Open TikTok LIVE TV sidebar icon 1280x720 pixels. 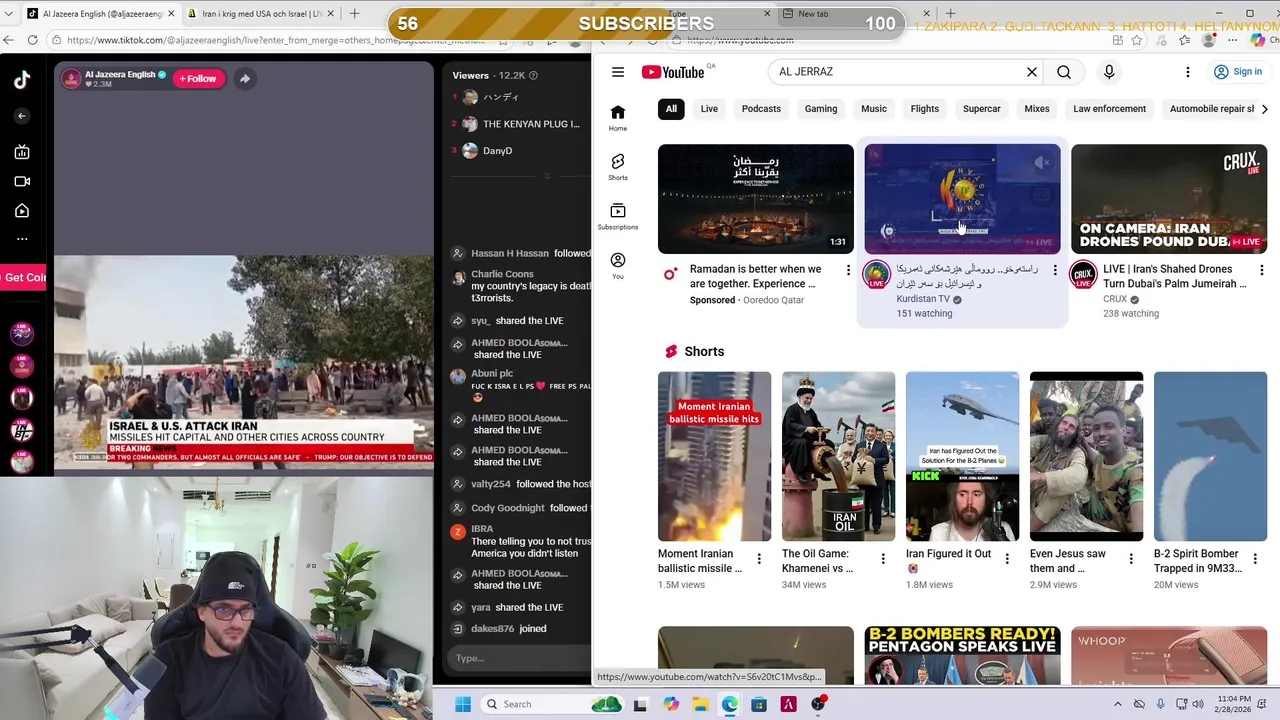tap(22, 152)
